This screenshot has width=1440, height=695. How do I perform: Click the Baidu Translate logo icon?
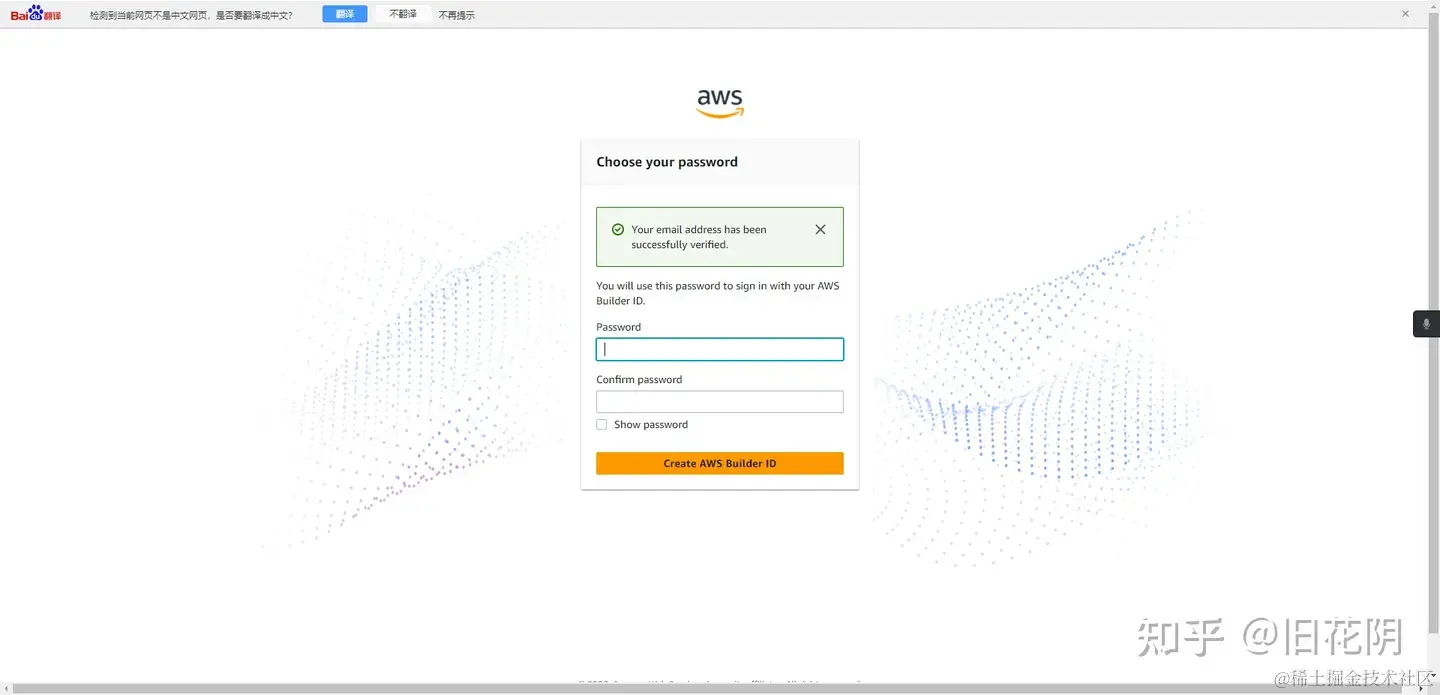[36, 14]
